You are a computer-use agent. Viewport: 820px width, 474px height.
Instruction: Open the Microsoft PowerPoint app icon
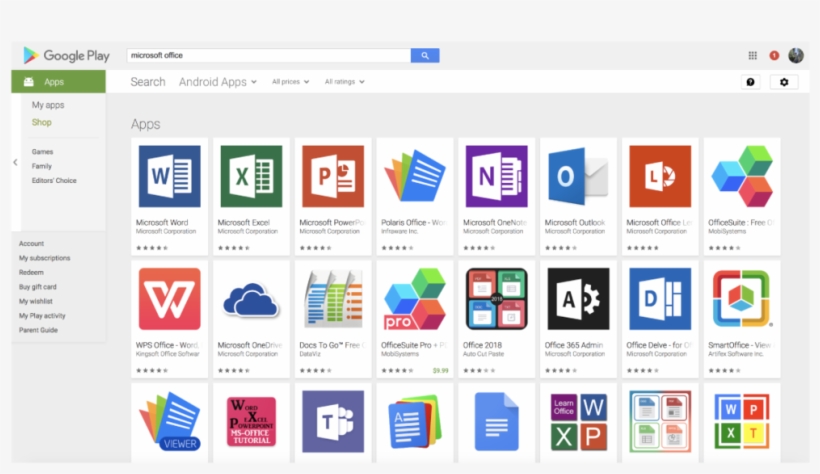(333, 176)
